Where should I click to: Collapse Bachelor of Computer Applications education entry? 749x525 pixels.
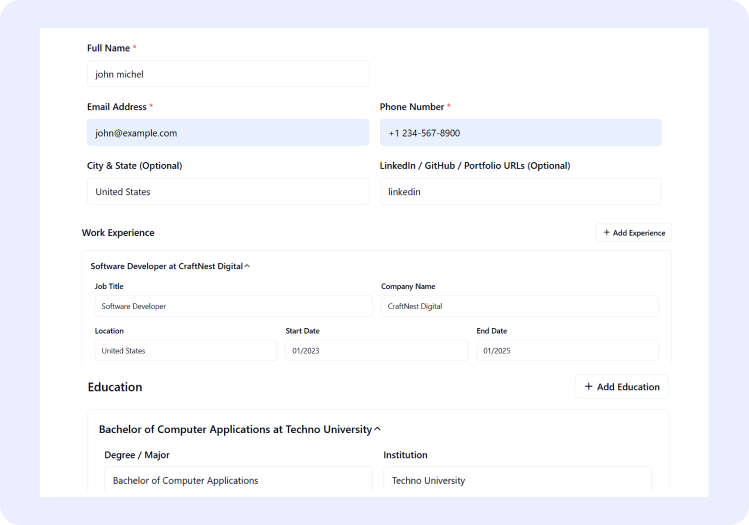point(377,430)
